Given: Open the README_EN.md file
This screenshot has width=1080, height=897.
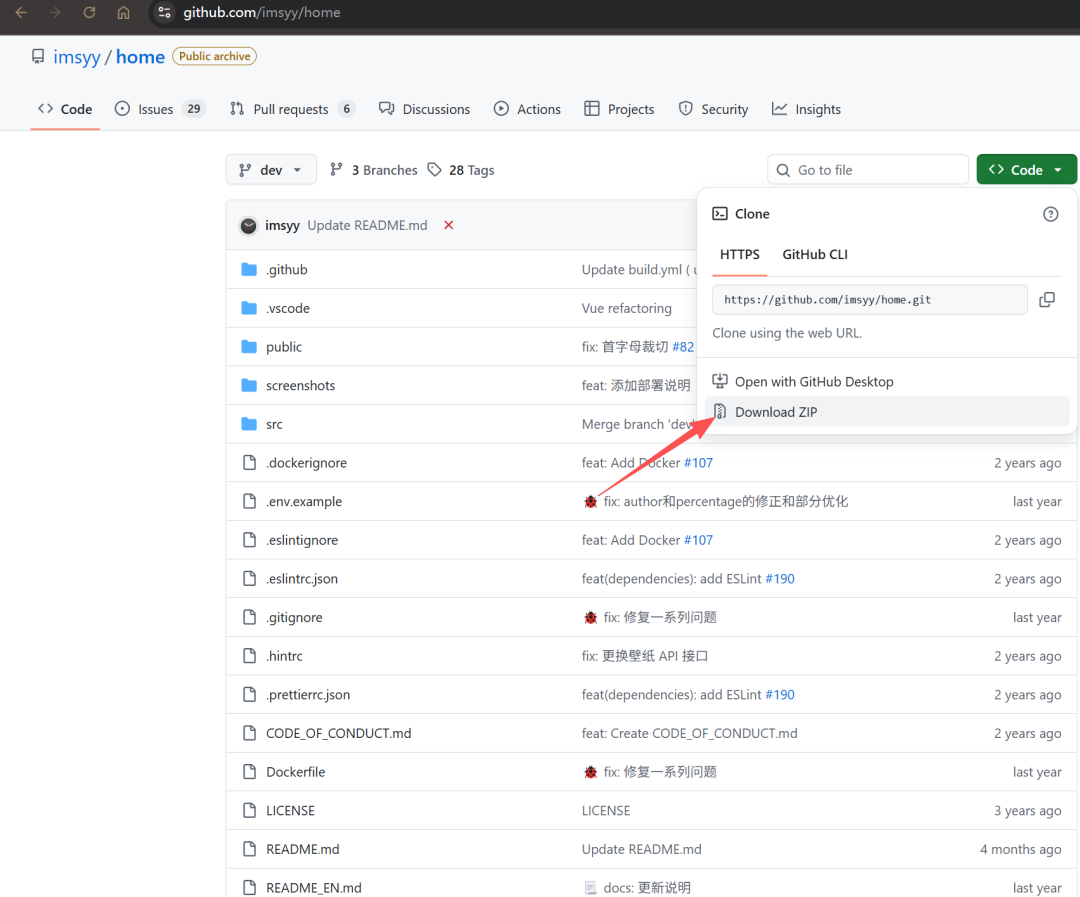Looking at the screenshot, I should click(x=313, y=887).
